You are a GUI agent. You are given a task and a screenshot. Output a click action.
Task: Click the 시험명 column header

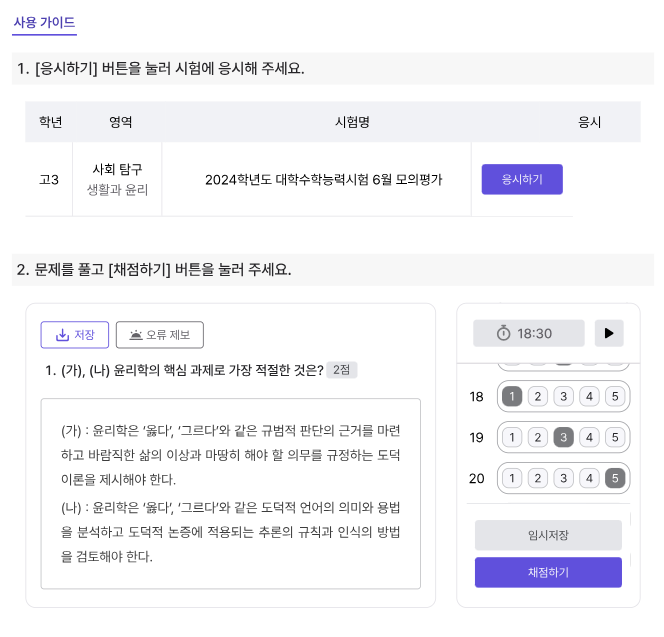pyautogui.click(x=352, y=122)
